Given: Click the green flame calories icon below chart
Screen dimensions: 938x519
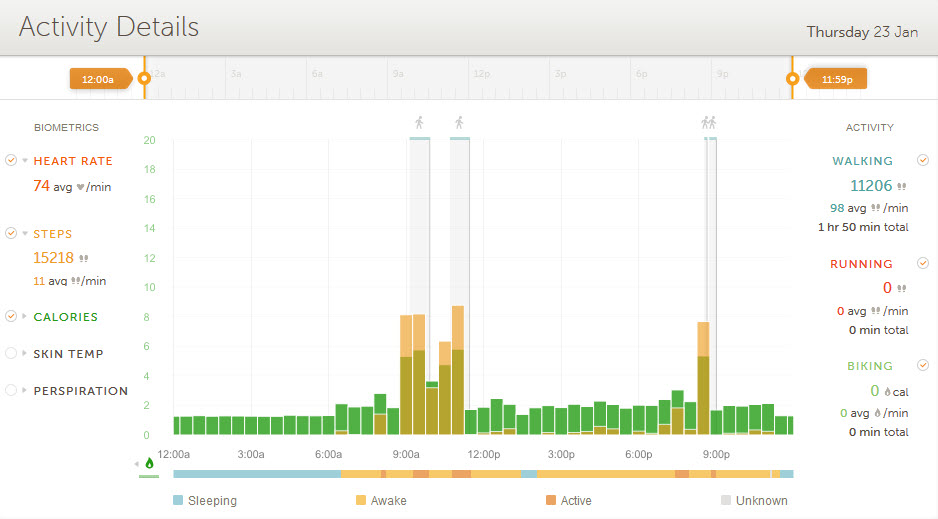Looking at the screenshot, I should coord(150,463).
